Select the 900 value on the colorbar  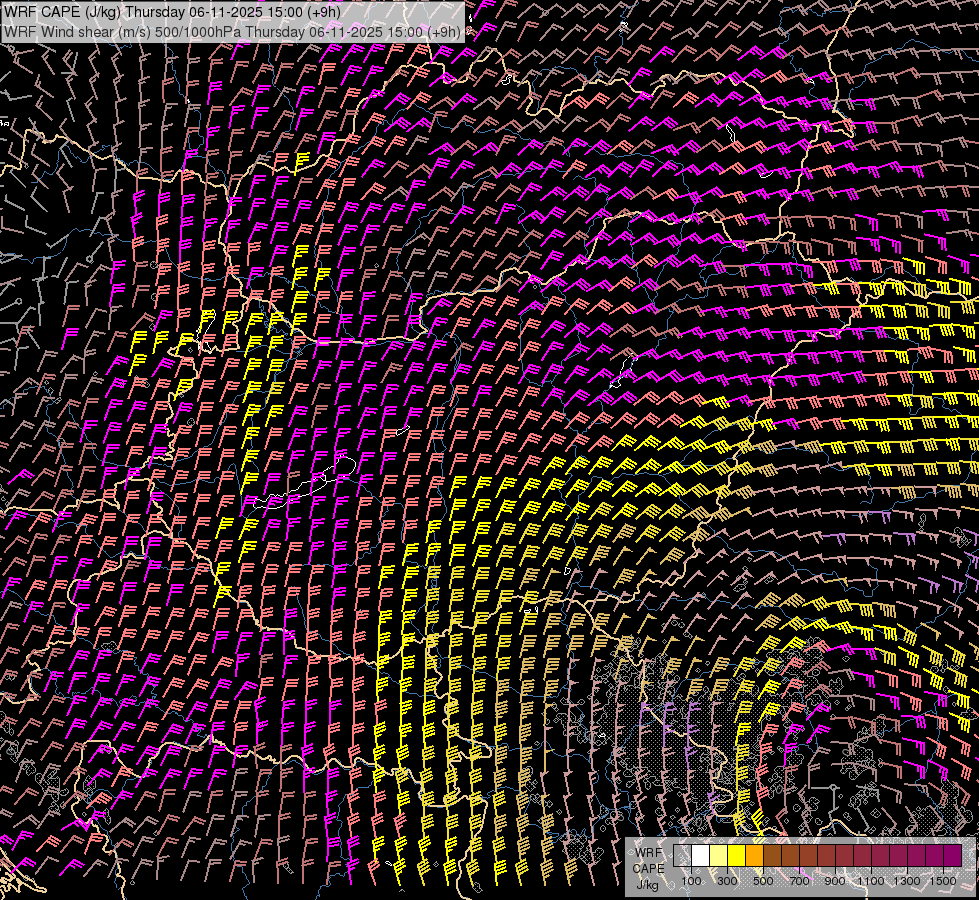(x=835, y=880)
